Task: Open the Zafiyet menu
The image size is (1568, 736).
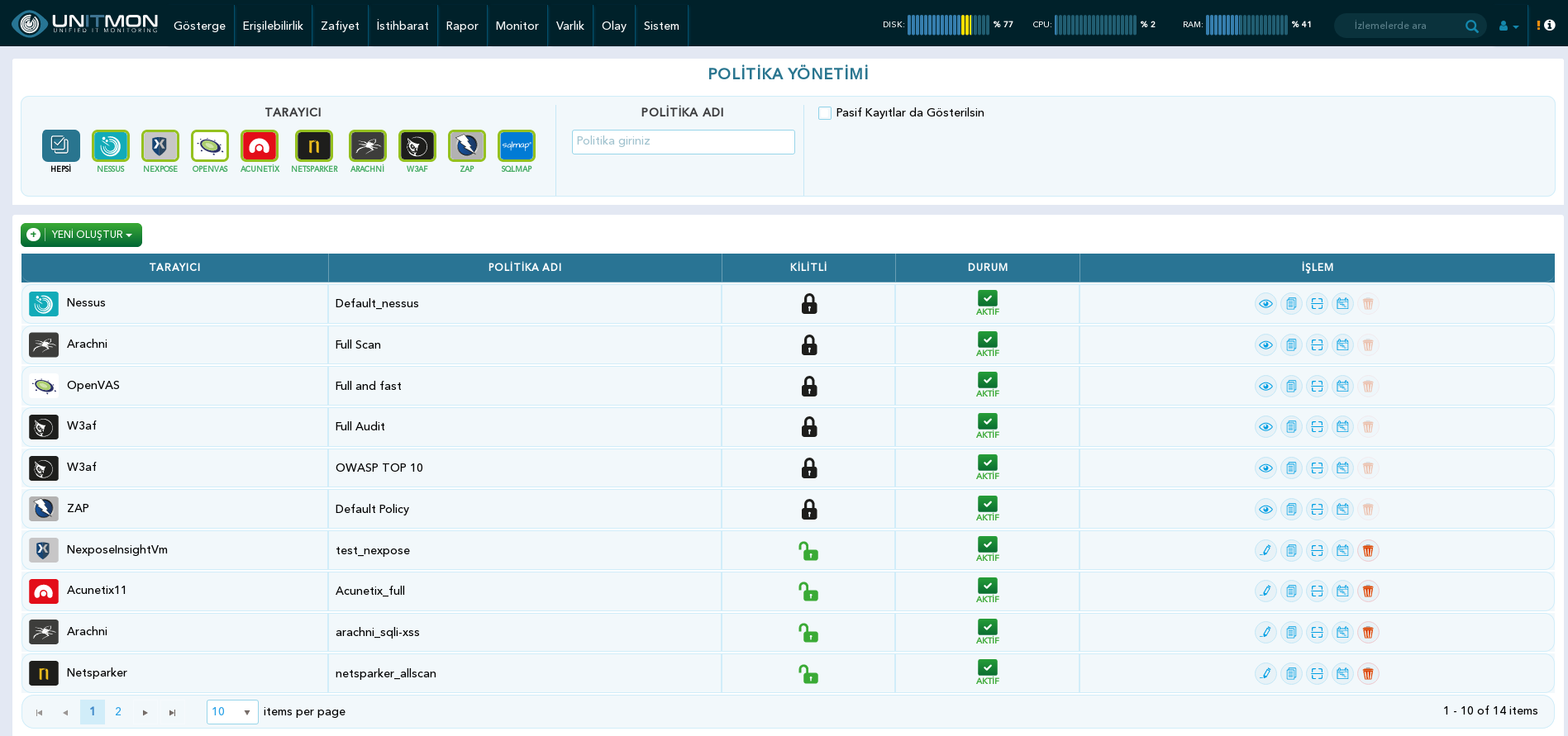Action: pos(340,26)
